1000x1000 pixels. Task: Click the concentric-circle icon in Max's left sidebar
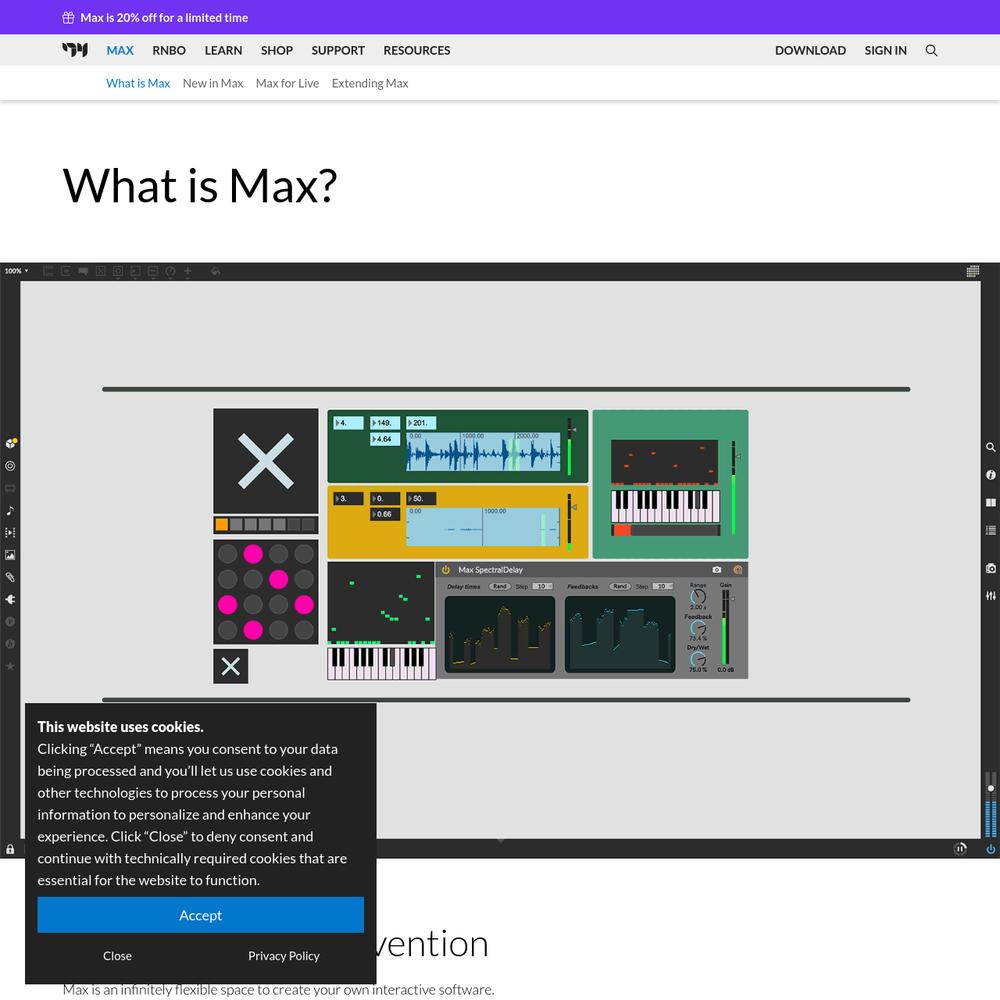click(x=10, y=466)
